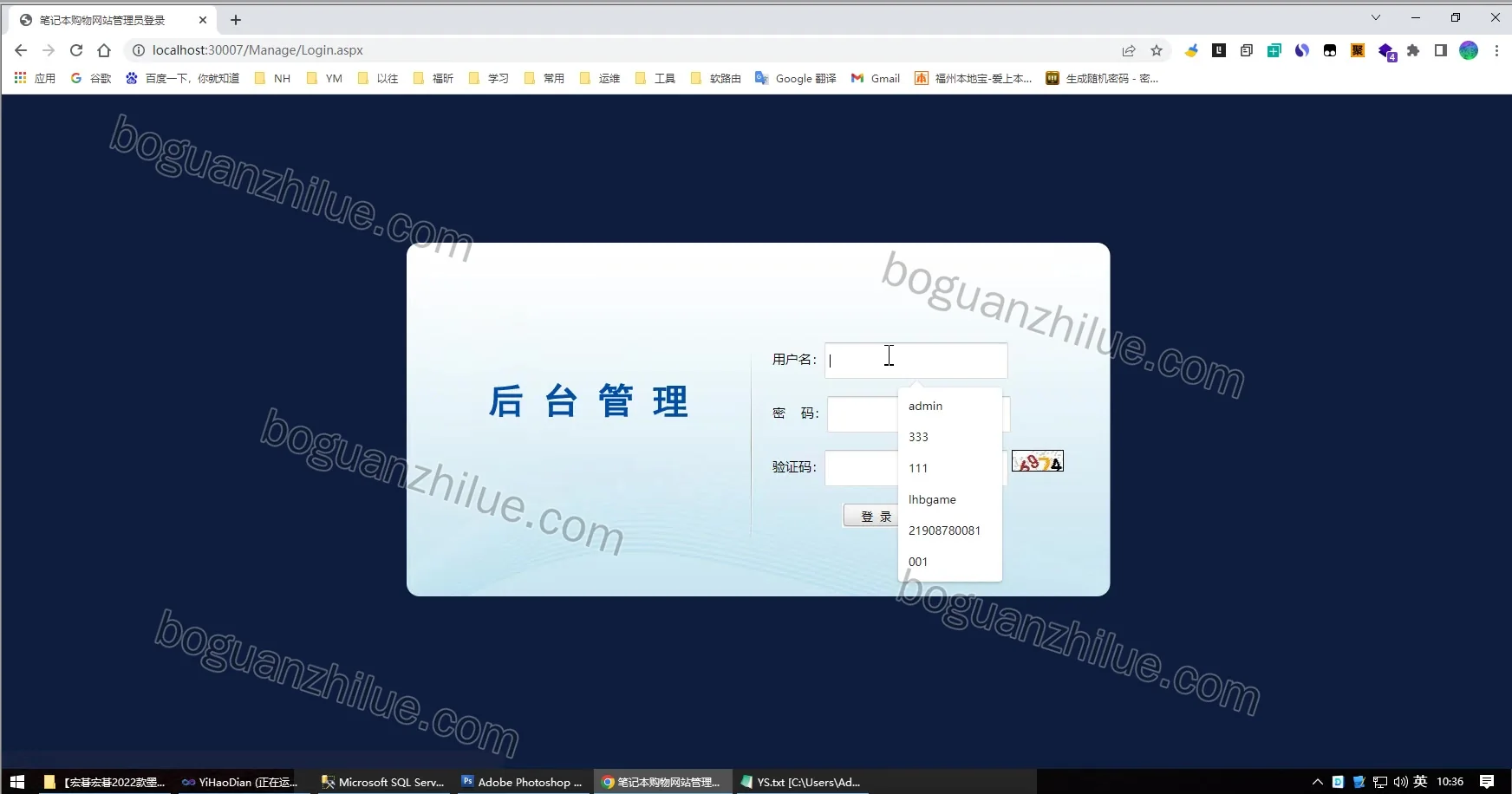Screen dimensions: 1512x794
Task: Open new tab with plus button
Action: pyautogui.click(x=236, y=19)
